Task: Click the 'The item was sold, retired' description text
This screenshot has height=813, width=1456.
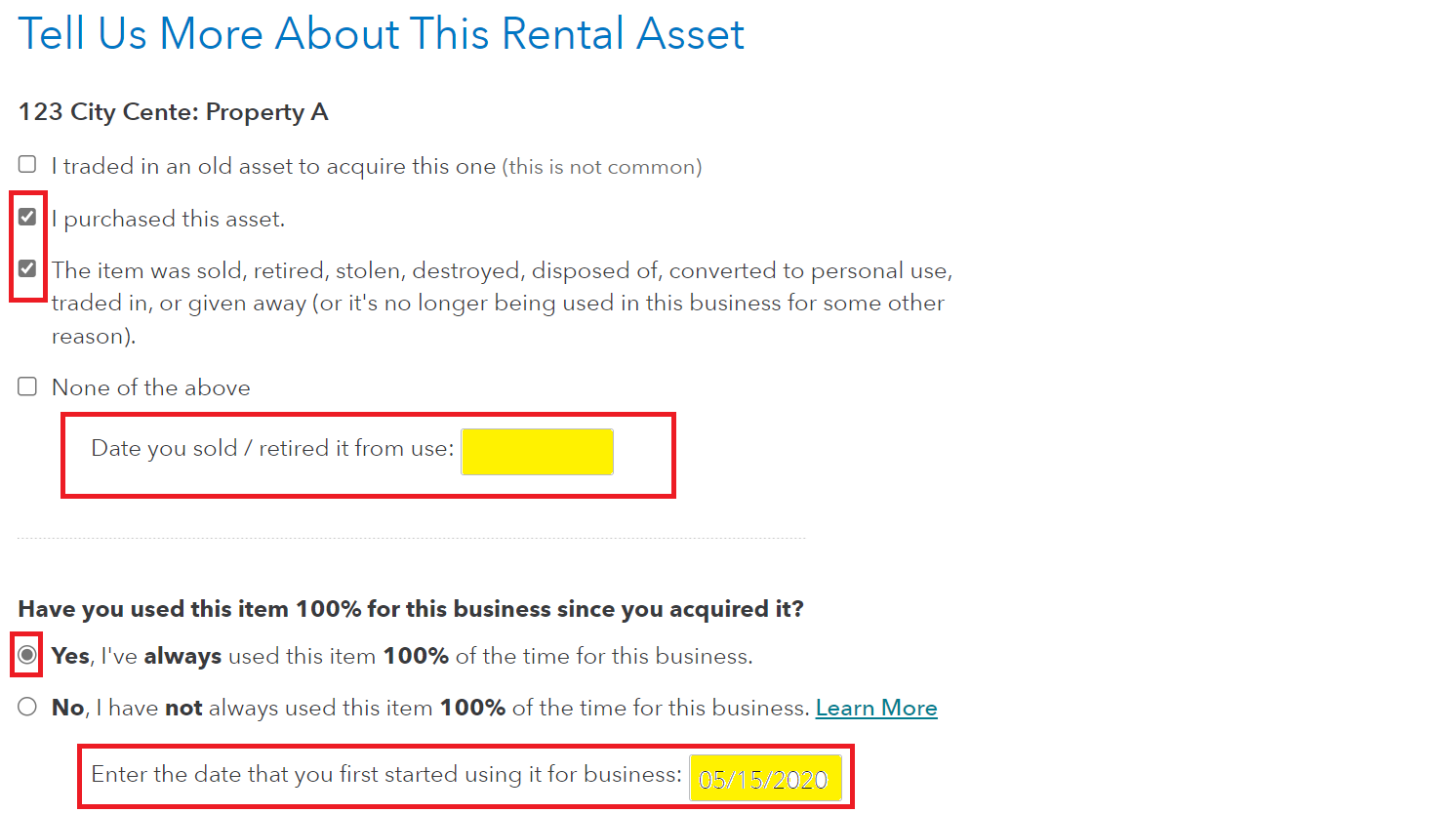Action: click(x=502, y=303)
